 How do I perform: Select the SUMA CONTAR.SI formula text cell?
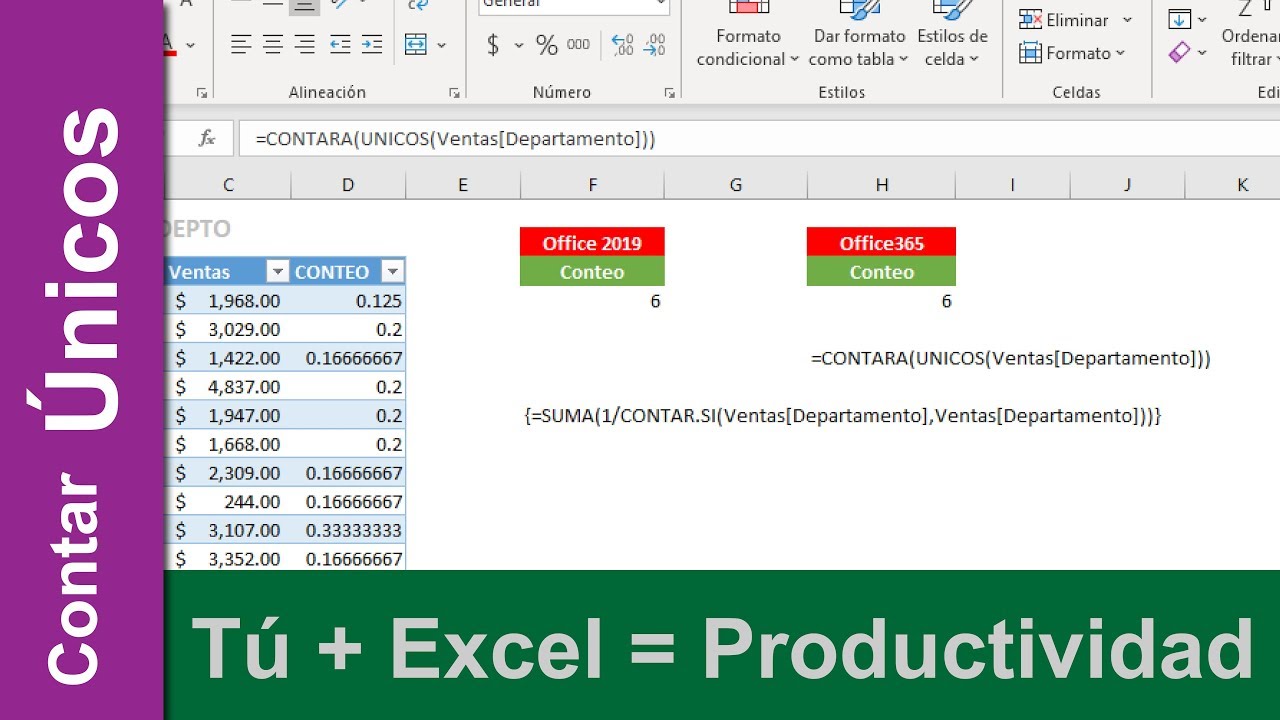(x=842, y=416)
